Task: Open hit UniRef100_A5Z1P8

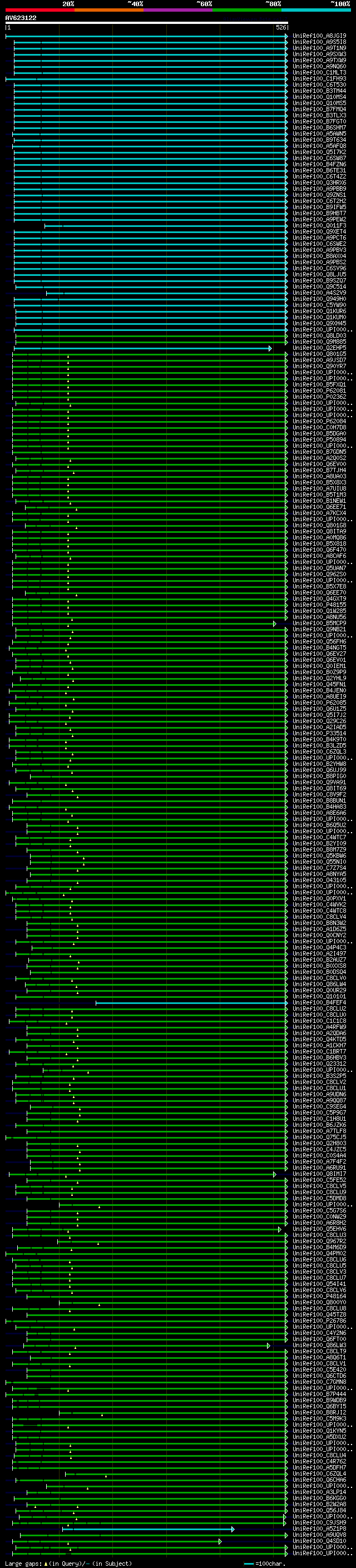Action: (x=319, y=1529)
